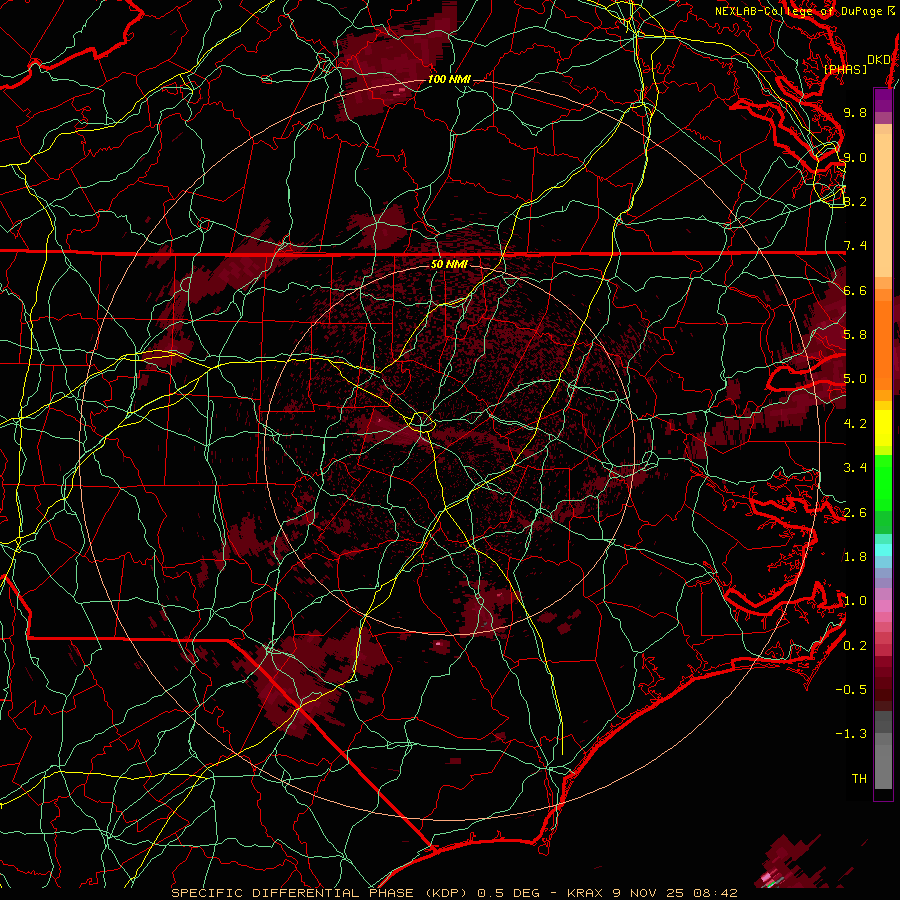Click the KRAX radar site circle marker

pyautogui.click(x=422, y=421)
